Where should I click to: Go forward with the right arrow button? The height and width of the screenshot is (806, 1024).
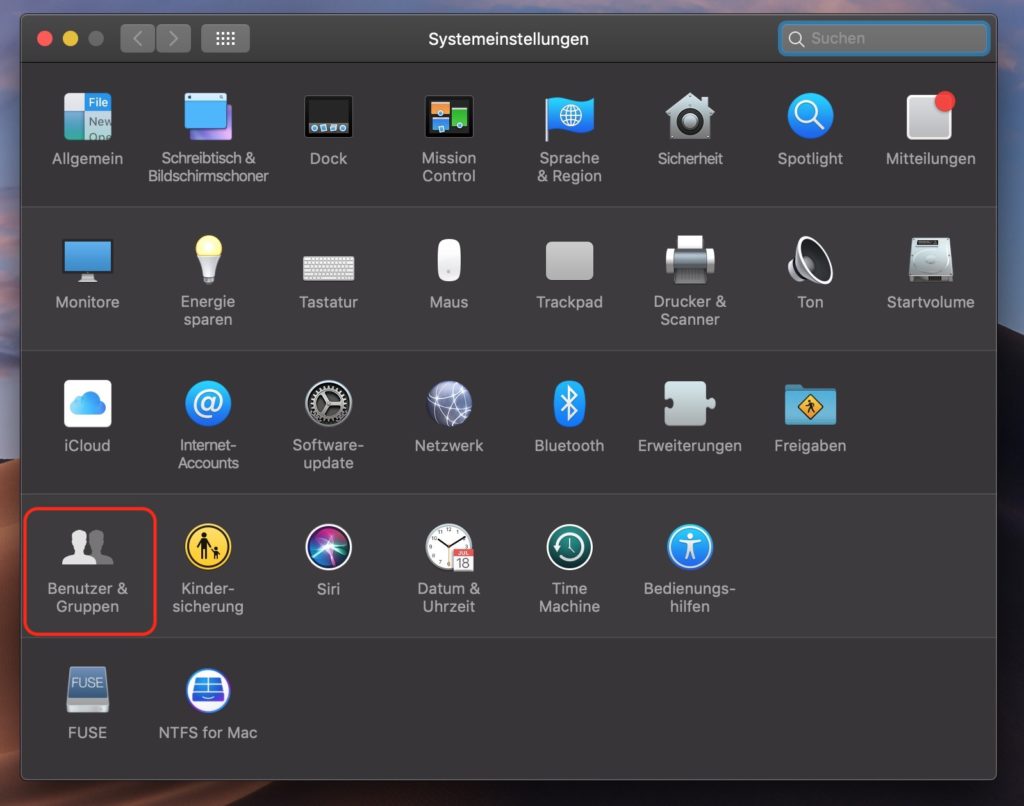click(174, 39)
